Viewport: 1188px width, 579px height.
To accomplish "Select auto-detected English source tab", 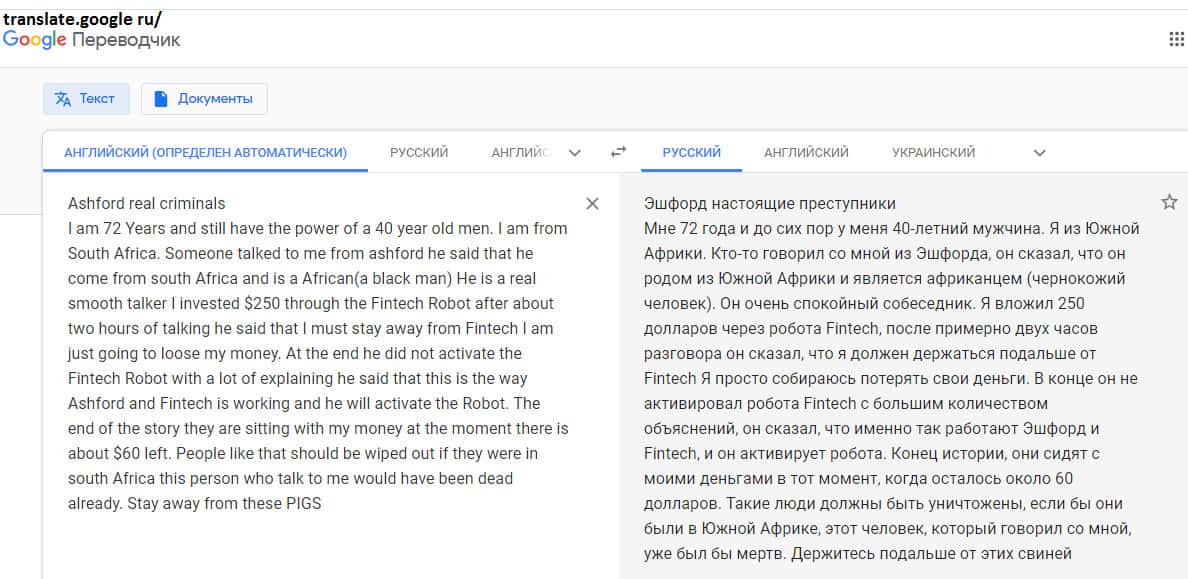I will point(205,153).
